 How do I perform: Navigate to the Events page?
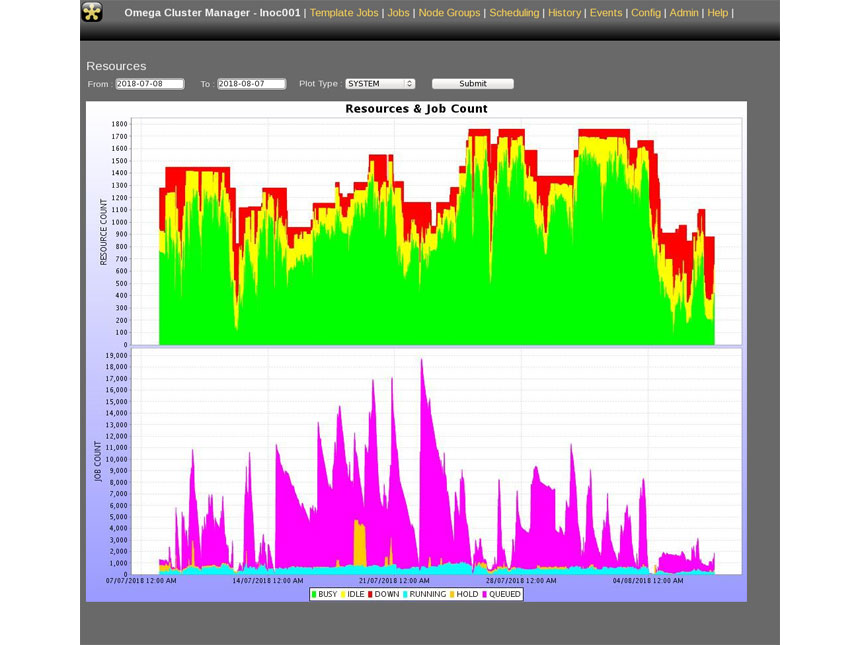pos(607,13)
